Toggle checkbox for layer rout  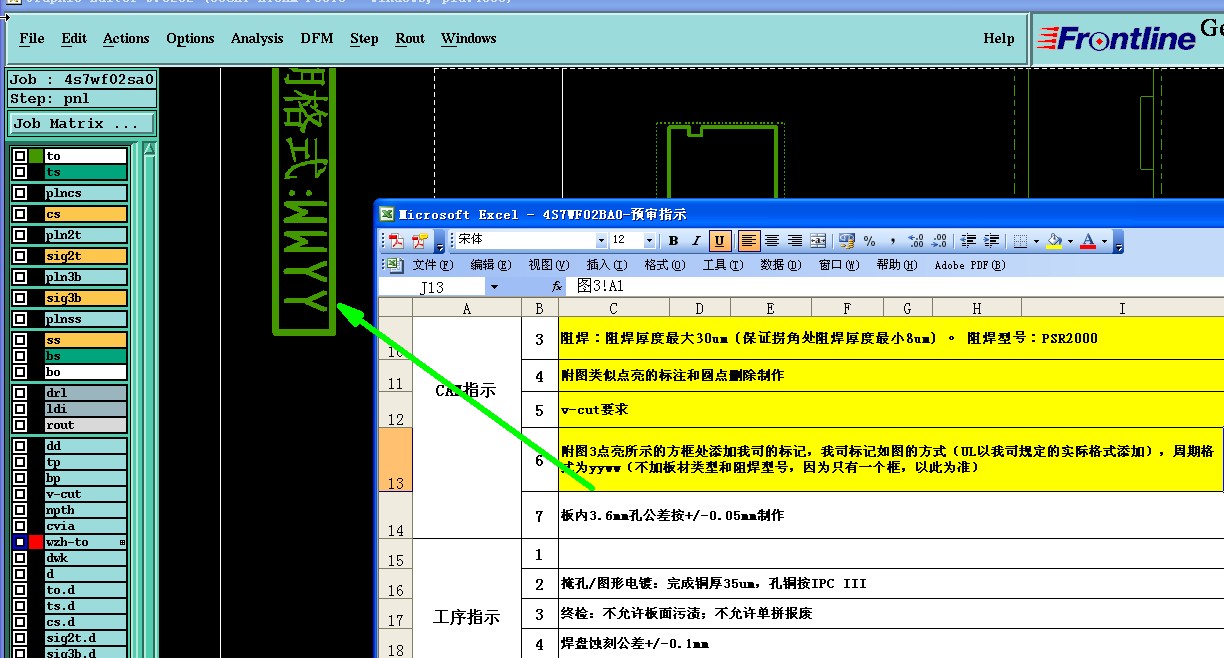coord(20,425)
